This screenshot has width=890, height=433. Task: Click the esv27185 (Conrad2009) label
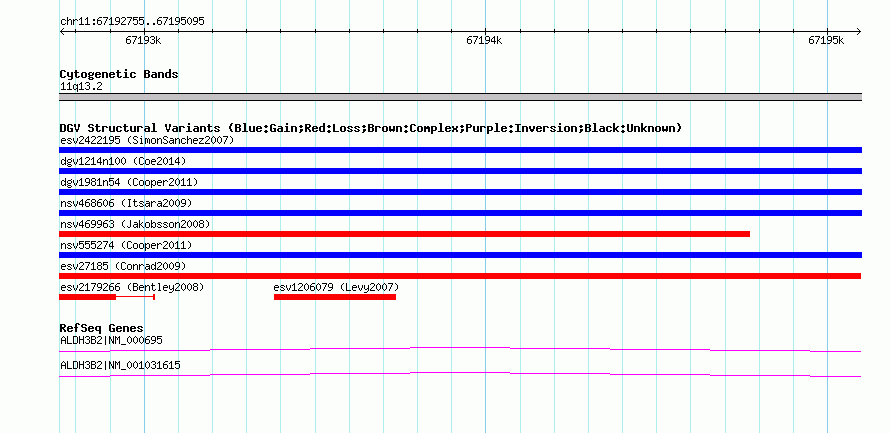123,266
